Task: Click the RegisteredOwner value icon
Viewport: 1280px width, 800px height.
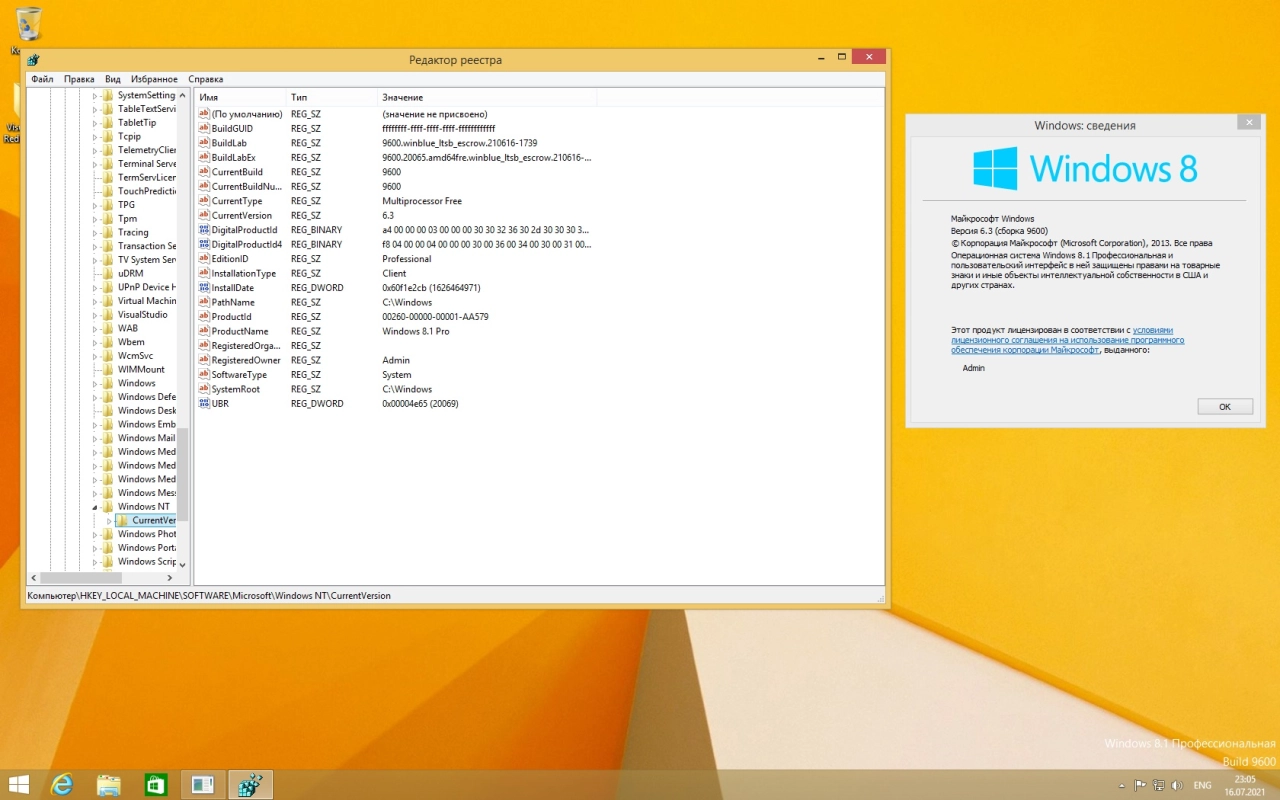Action: pyautogui.click(x=204, y=360)
